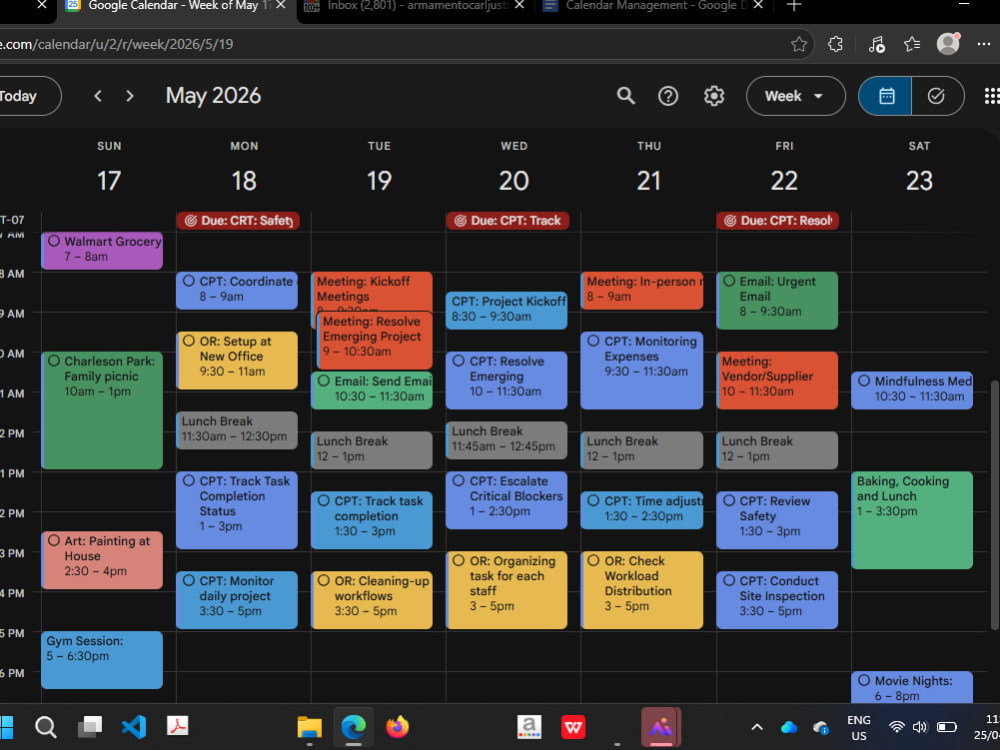Open the Due: CPT: Track all-day item
The image size is (1000, 750).
coord(508,221)
